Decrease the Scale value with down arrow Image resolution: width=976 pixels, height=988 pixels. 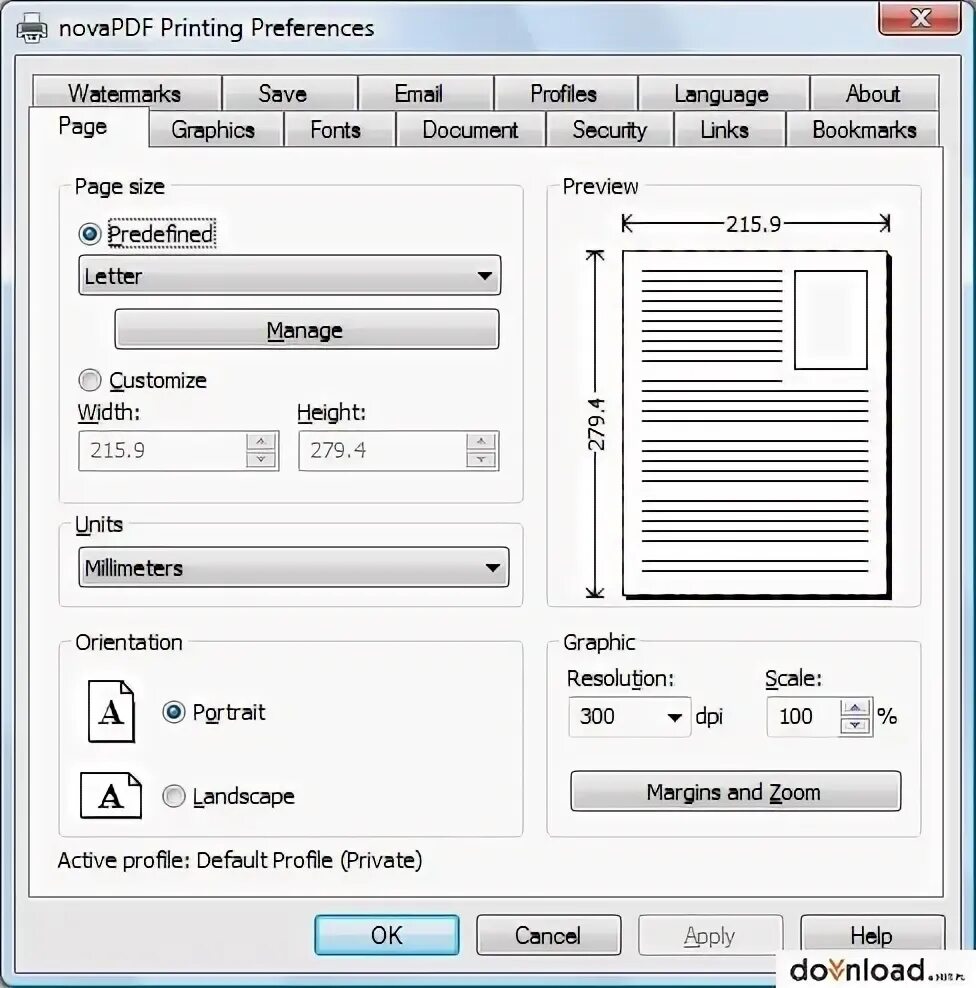(855, 726)
